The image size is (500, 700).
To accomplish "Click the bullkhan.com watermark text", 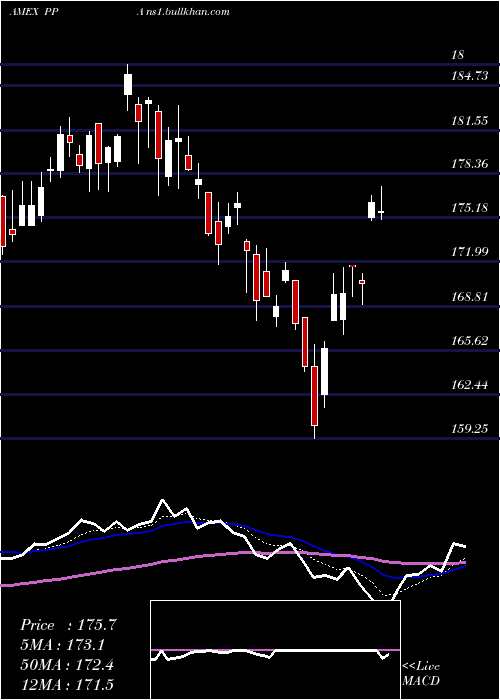I will pyautogui.click(x=183, y=12).
